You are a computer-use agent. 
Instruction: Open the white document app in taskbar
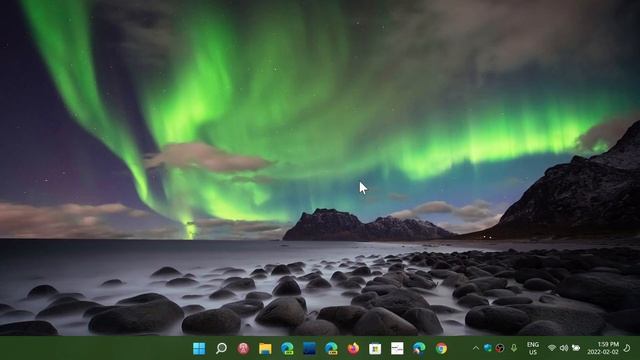(397, 348)
